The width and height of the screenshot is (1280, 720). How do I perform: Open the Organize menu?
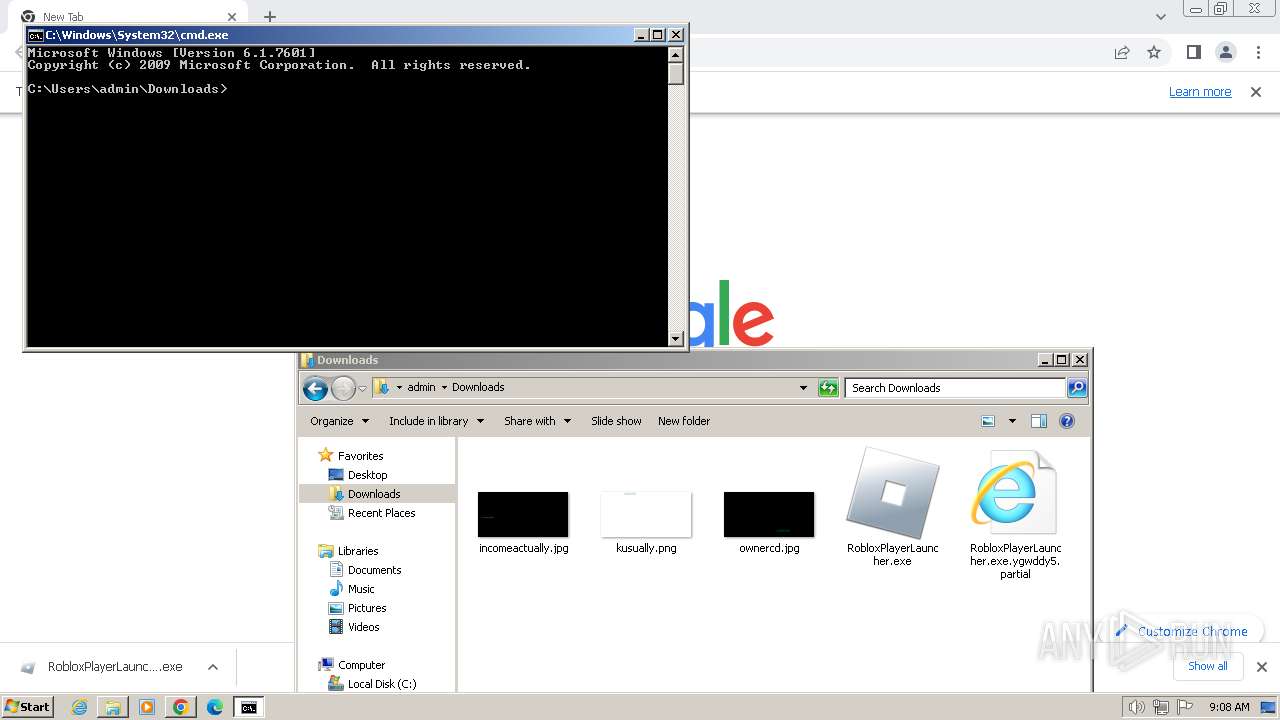coord(339,421)
